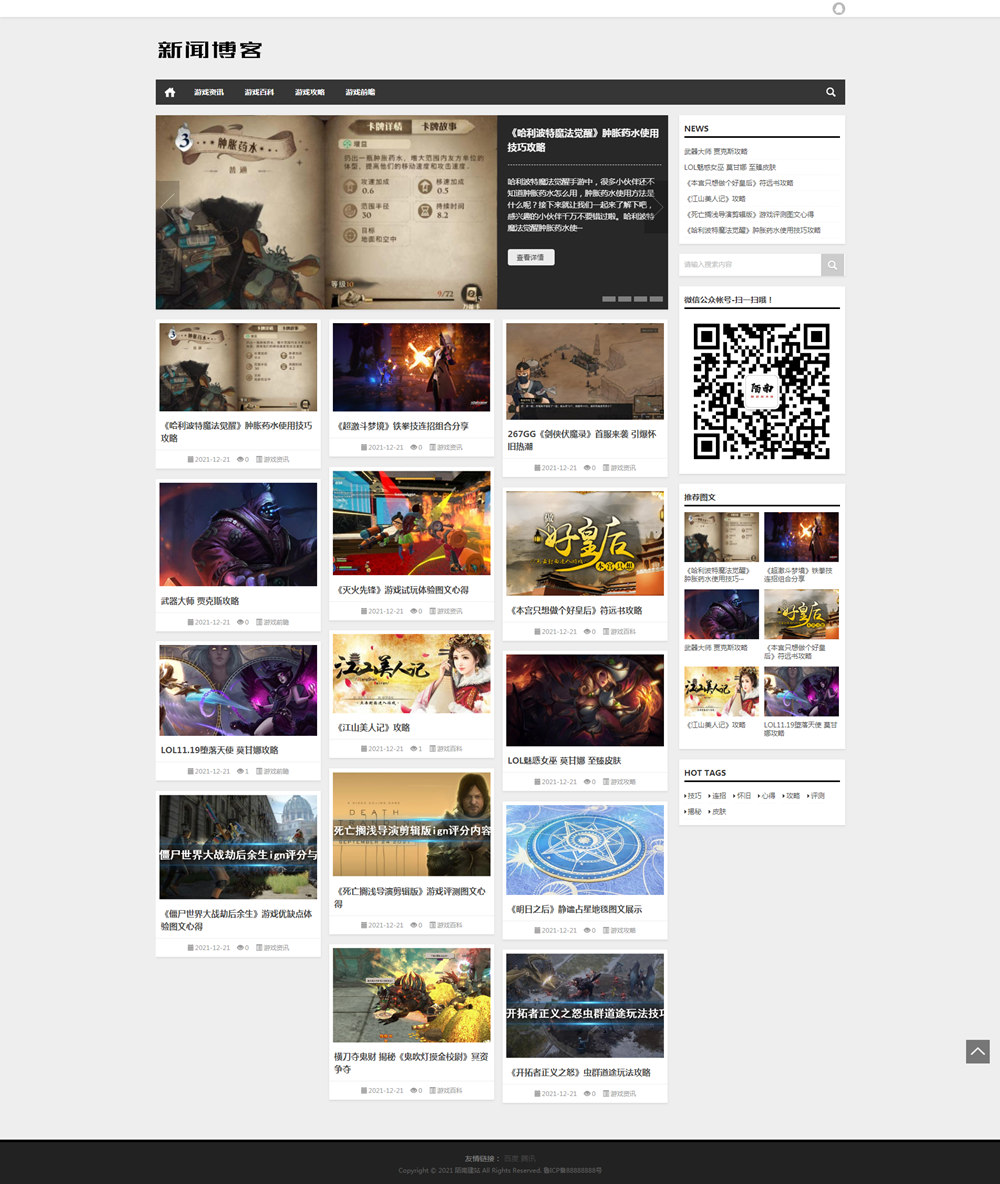The width and height of the screenshot is (1000, 1184).
Task: Open NEWS item 武器大师 贾克斯攻略
Action: 715,151
